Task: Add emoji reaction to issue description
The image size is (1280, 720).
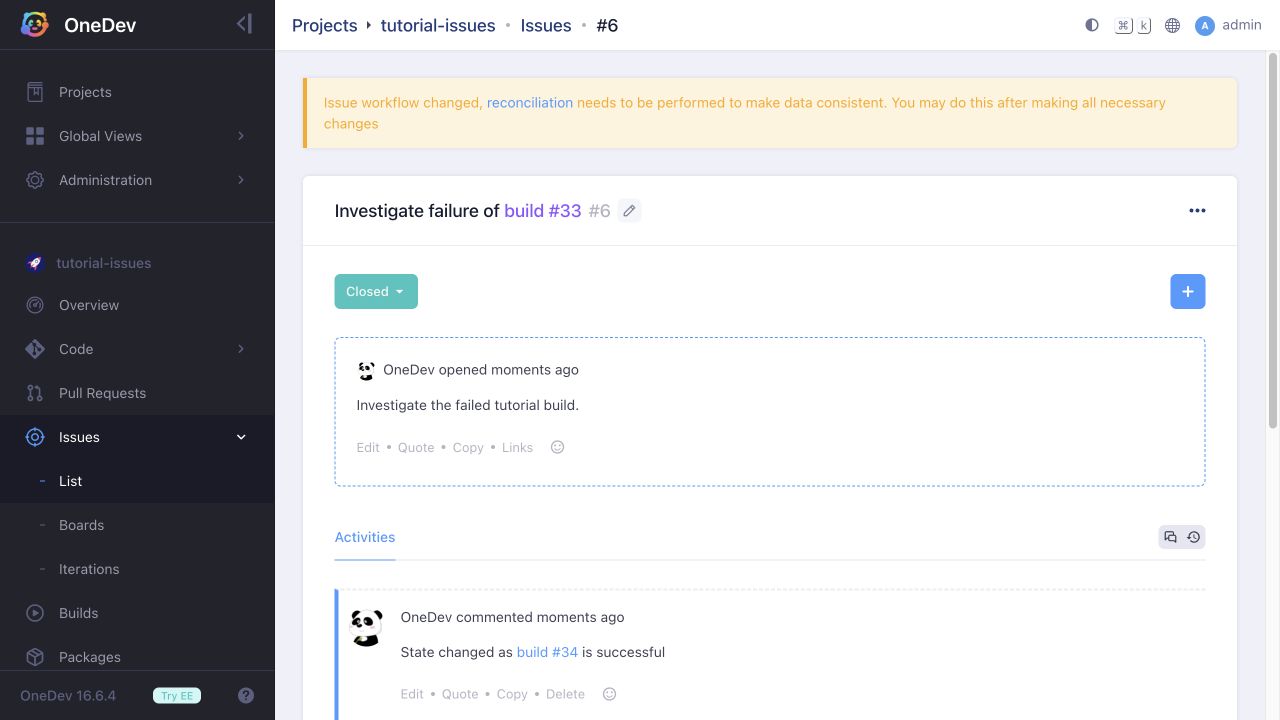Action: 558,447
